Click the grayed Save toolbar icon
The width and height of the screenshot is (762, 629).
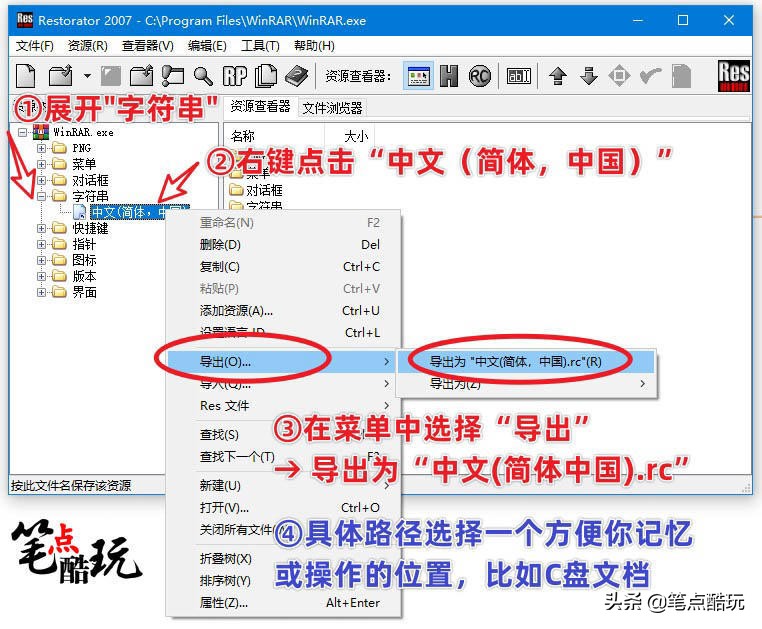coord(111,76)
